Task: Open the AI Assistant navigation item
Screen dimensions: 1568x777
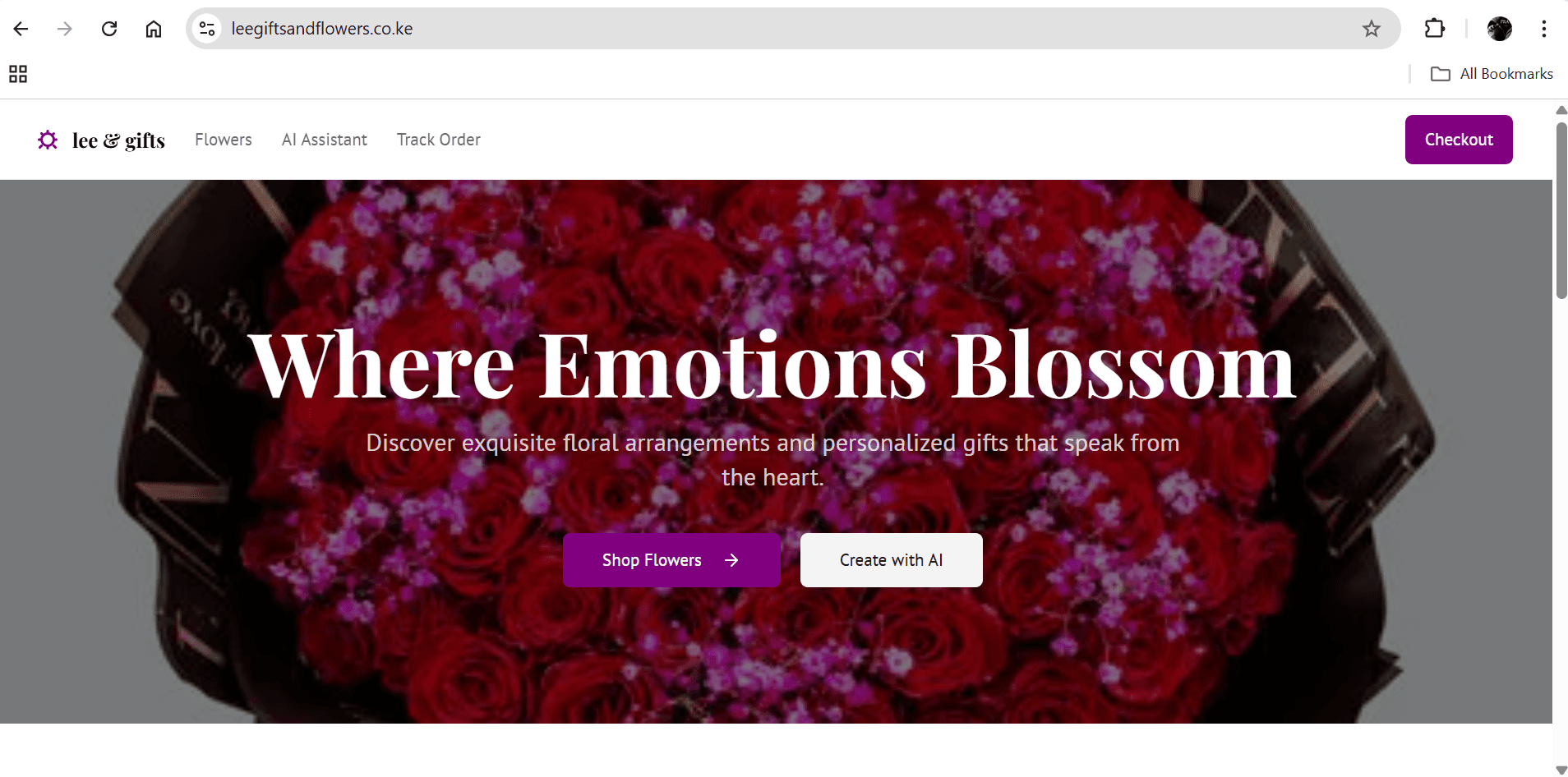Action: (x=325, y=140)
